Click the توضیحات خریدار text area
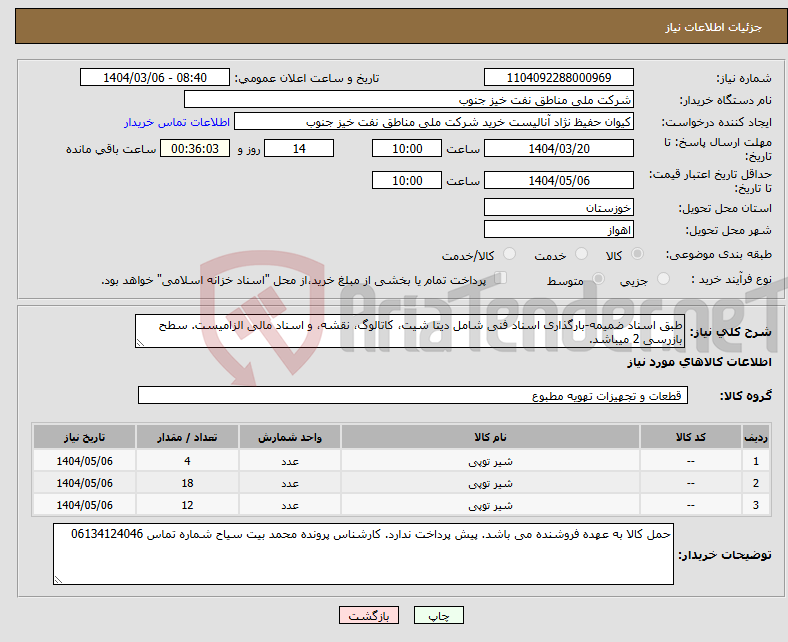The width and height of the screenshot is (788, 642). coord(364,555)
